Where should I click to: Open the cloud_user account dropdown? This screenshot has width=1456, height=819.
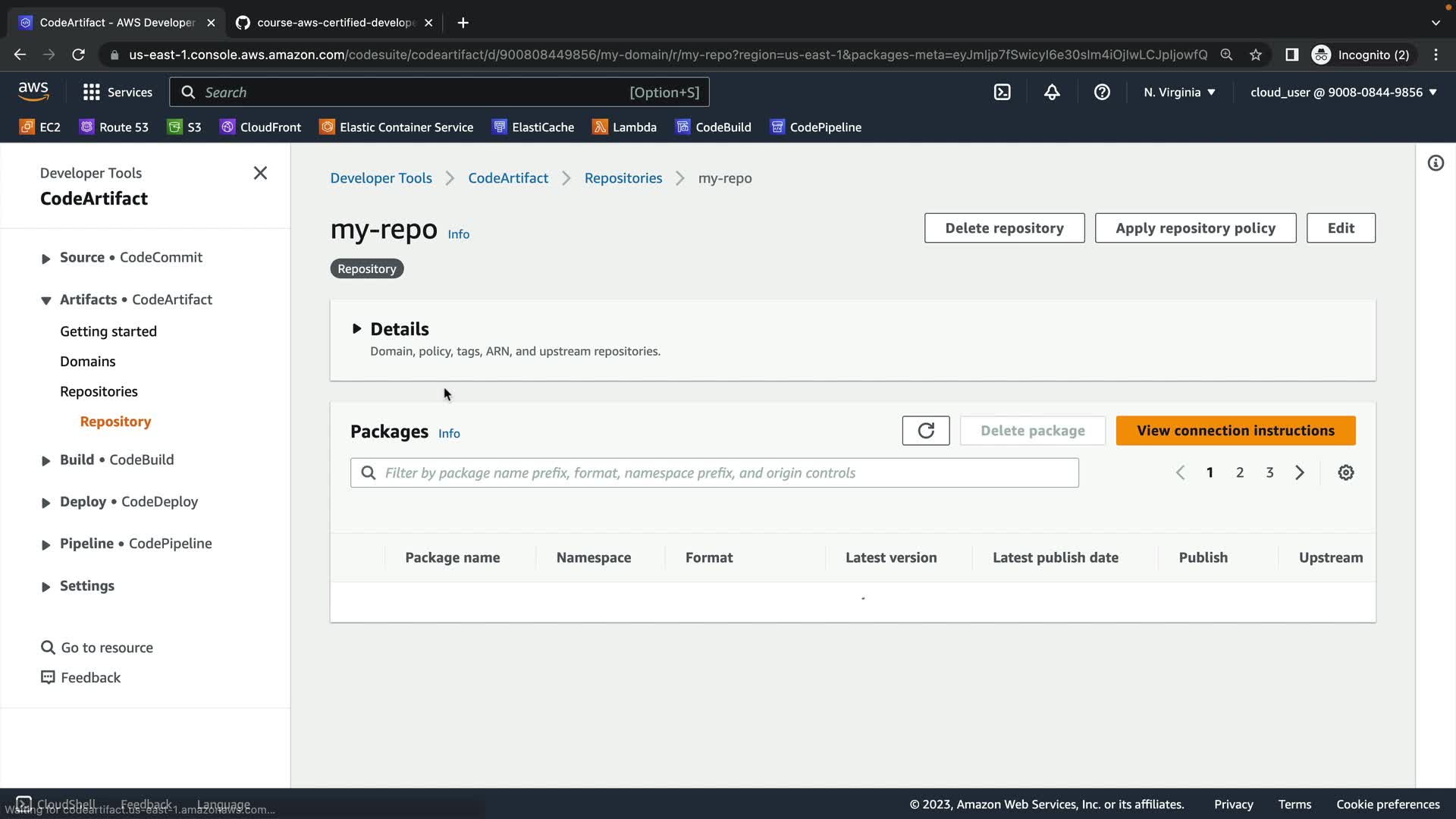tap(1343, 93)
